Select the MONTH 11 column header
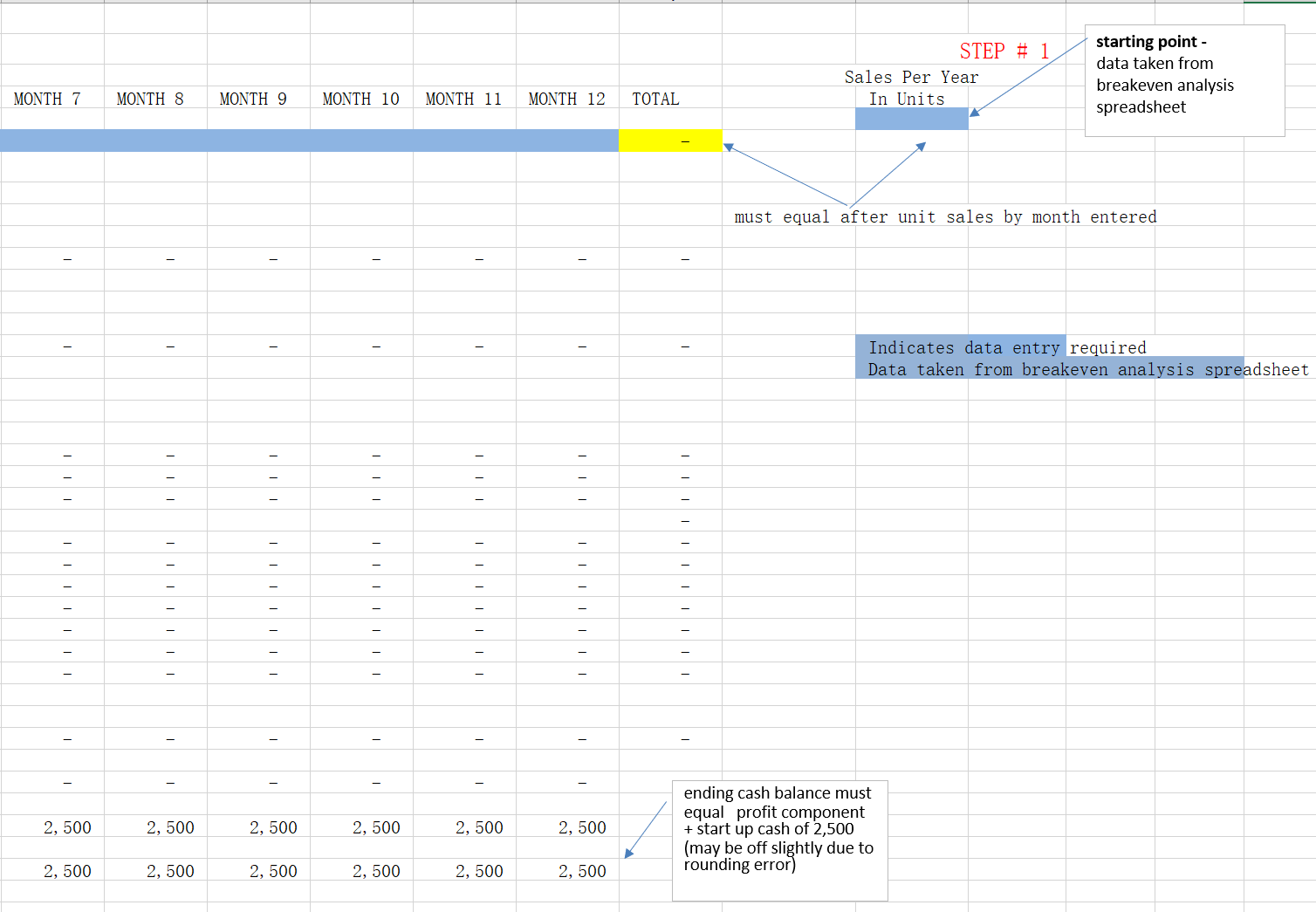Image resolution: width=1316 pixels, height=912 pixels. point(463,99)
